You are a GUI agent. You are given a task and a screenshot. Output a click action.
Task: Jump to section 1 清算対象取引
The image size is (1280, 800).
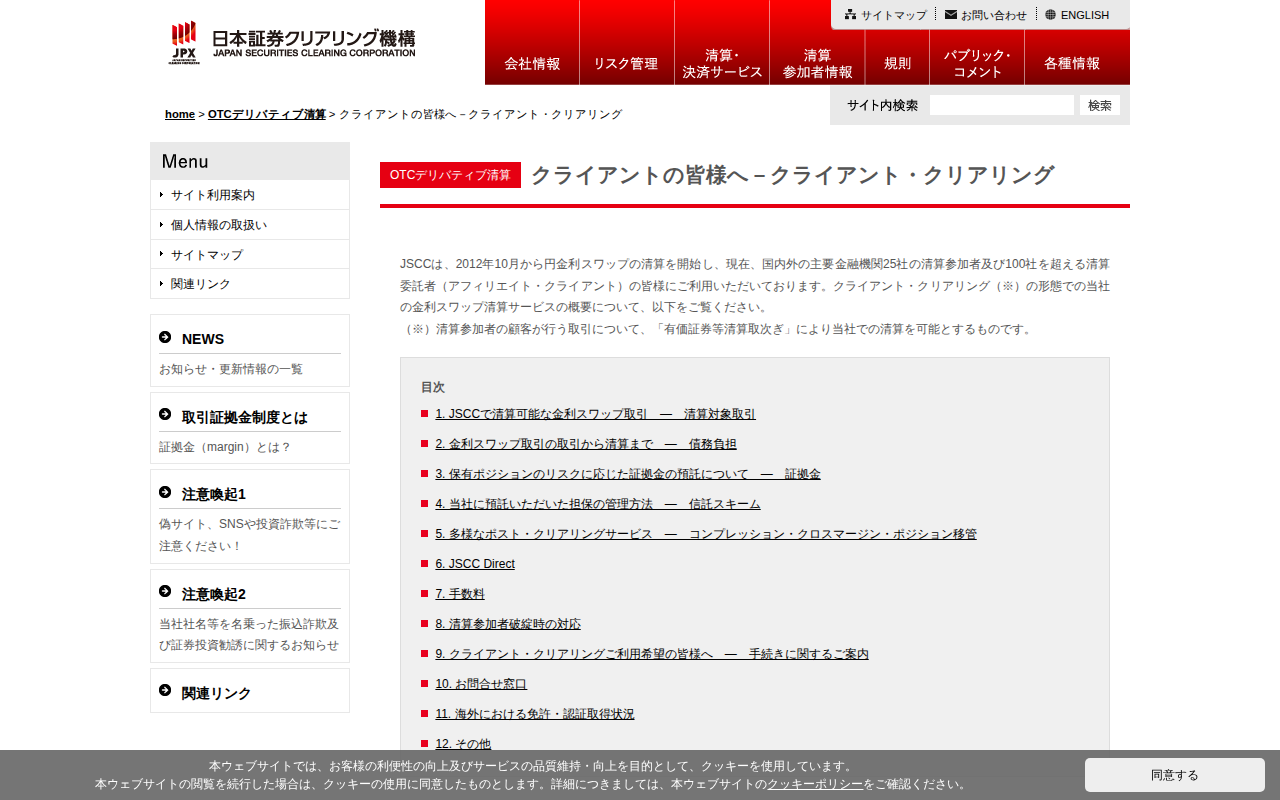tap(596, 414)
